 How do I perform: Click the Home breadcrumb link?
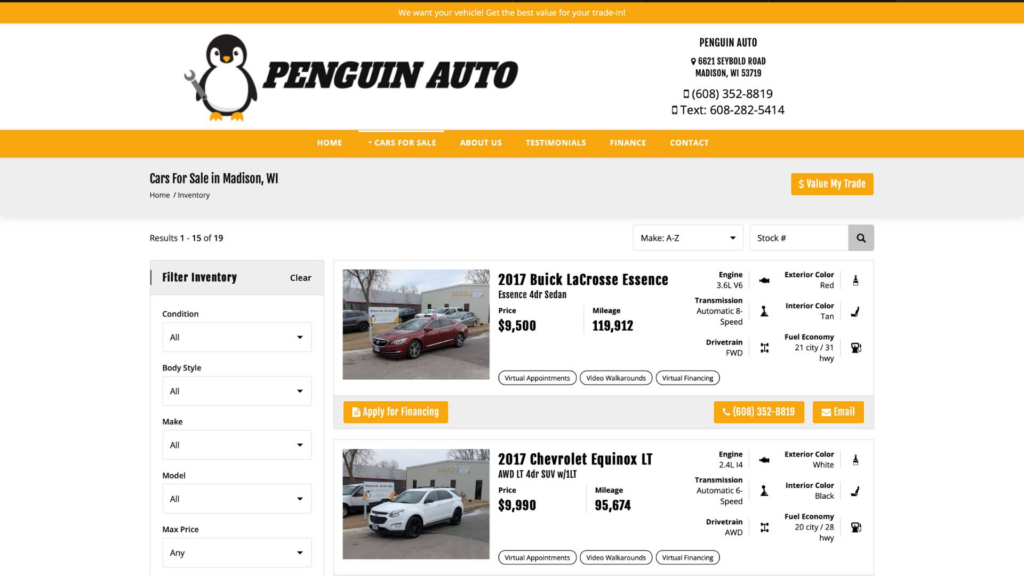[159, 195]
